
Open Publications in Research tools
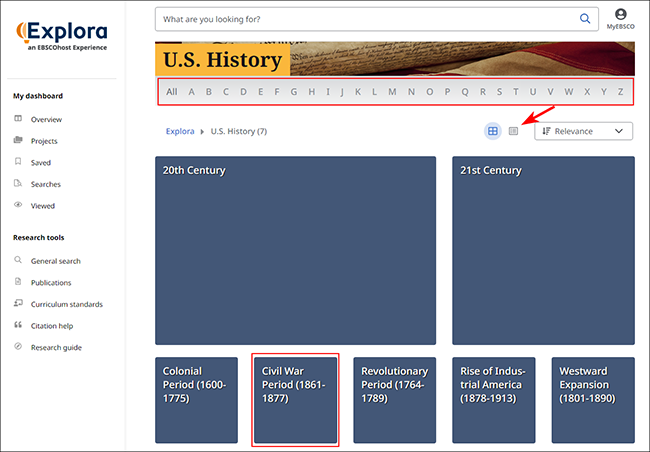point(51,282)
